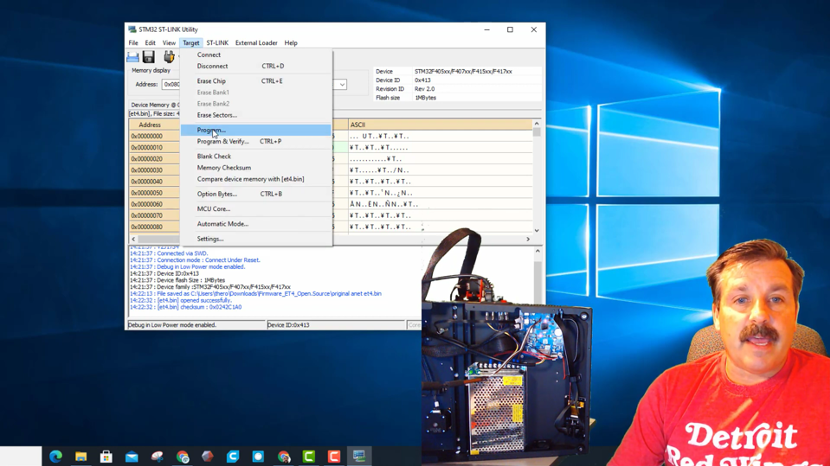
Task: Open the File menu
Action: pos(133,43)
